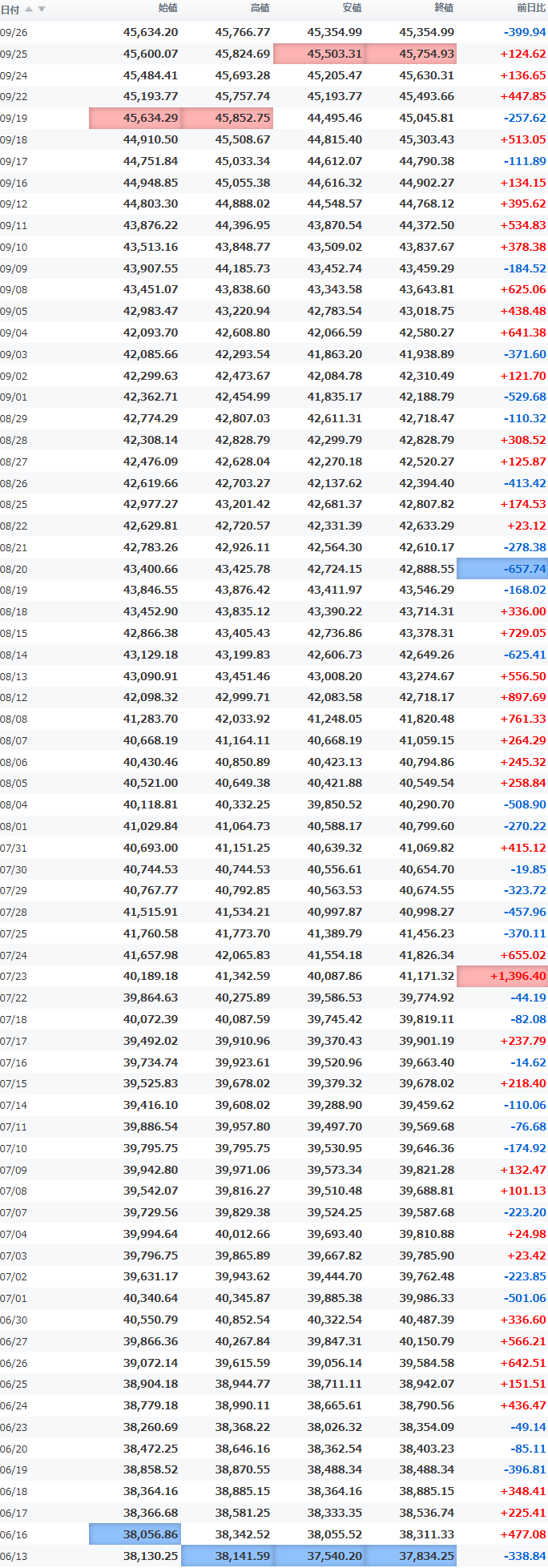Select the change value -529.68

point(525,397)
